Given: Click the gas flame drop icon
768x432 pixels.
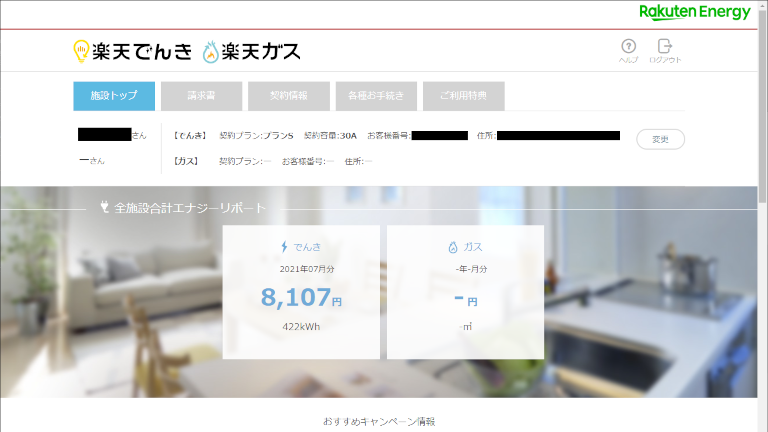Looking at the screenshot, I should click(453, 247).
